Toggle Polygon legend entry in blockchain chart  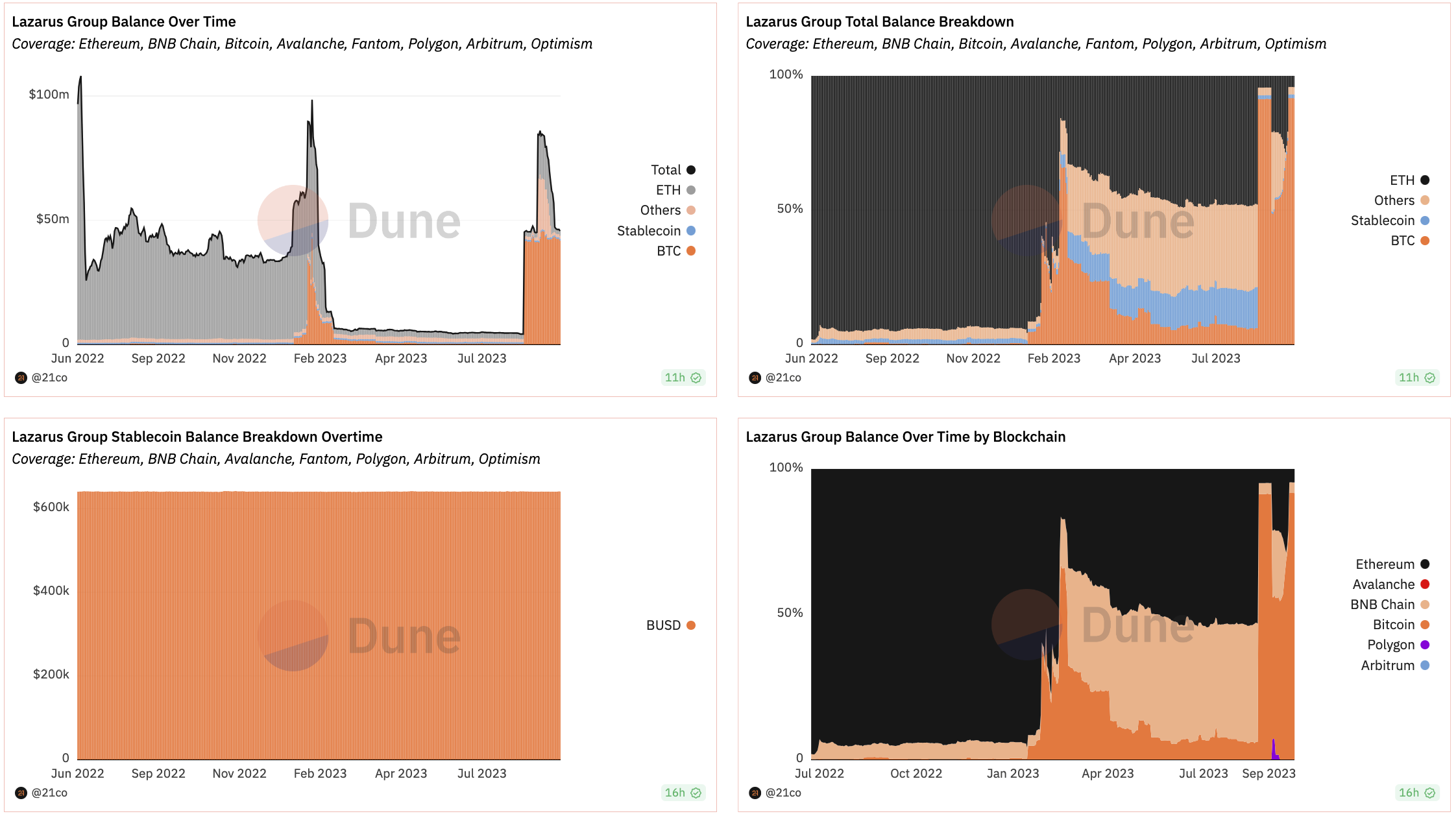[1398, 645]
